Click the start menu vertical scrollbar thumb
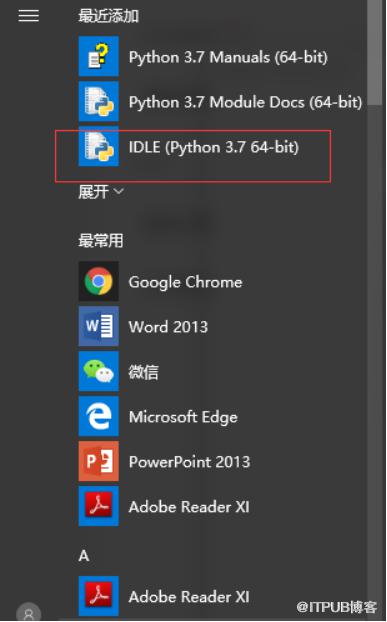This screenshot has width=387, height=622. click(x=374, y=52)
